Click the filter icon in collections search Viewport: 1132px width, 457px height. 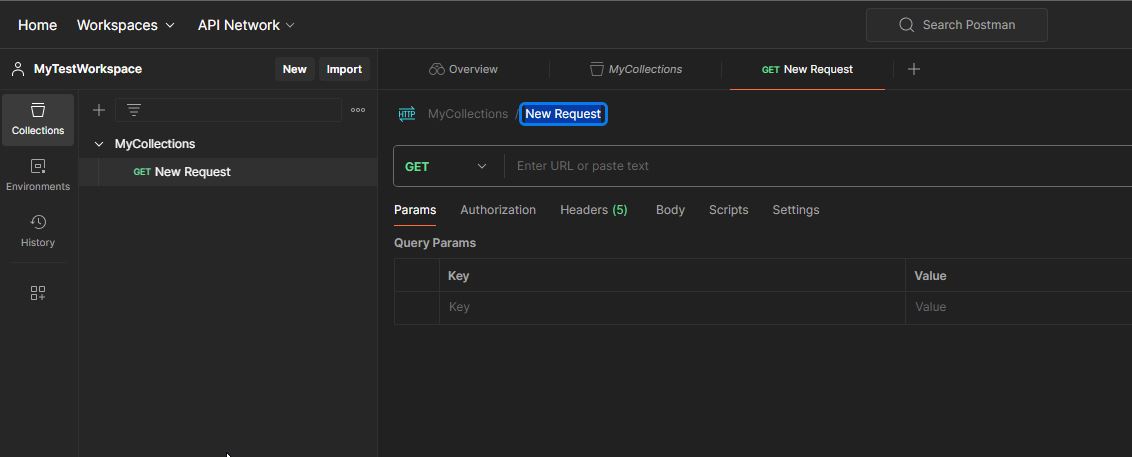pos(134,110)
